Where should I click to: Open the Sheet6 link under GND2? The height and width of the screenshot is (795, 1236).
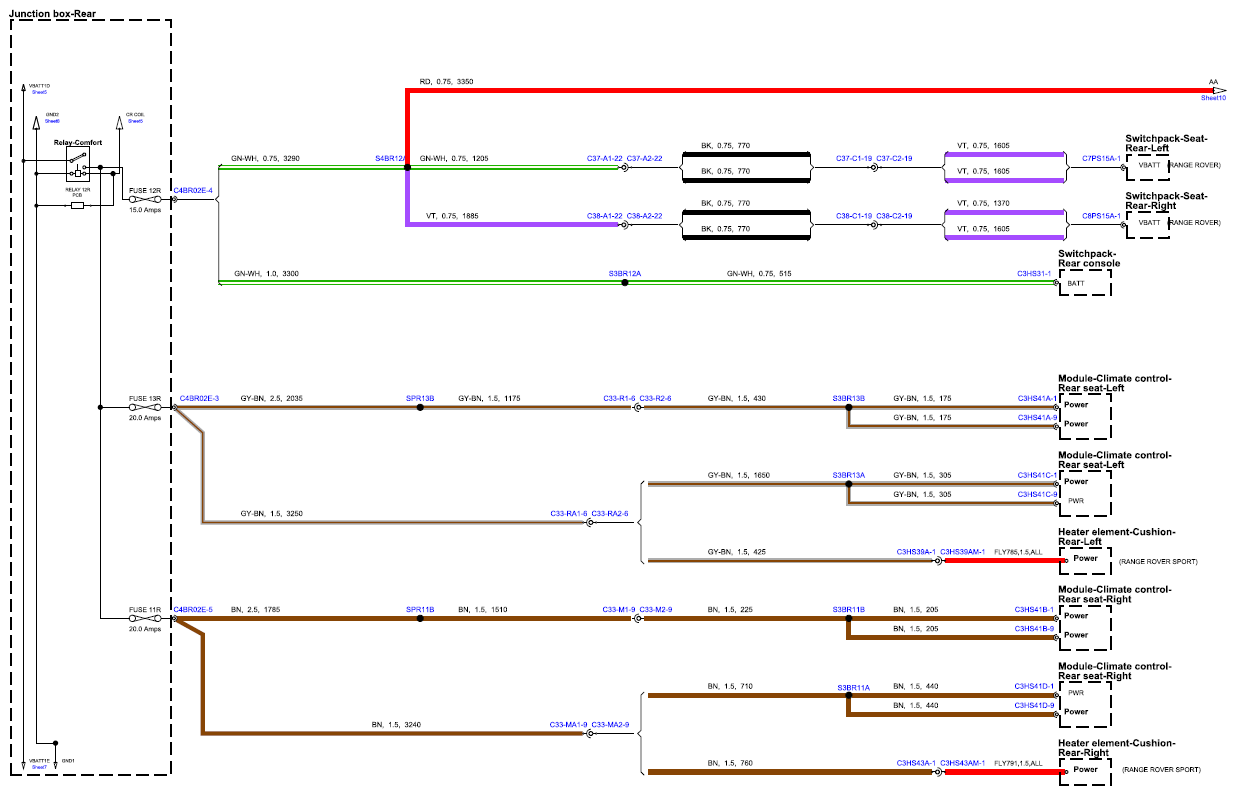52,121
